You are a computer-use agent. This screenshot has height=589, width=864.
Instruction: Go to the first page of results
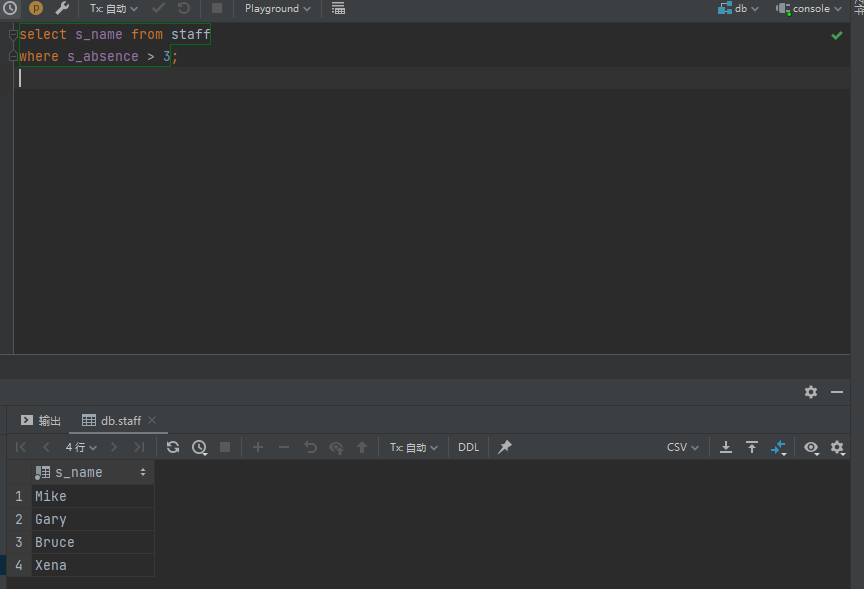click(21, 447)
